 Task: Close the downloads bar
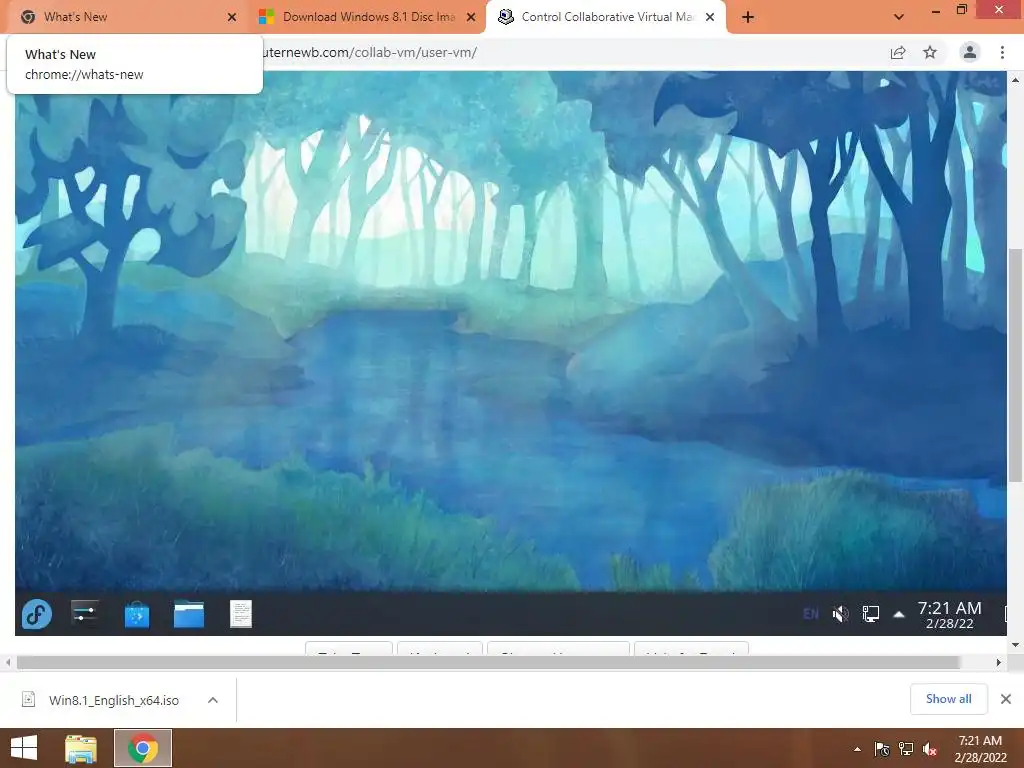coord(1006,699)
